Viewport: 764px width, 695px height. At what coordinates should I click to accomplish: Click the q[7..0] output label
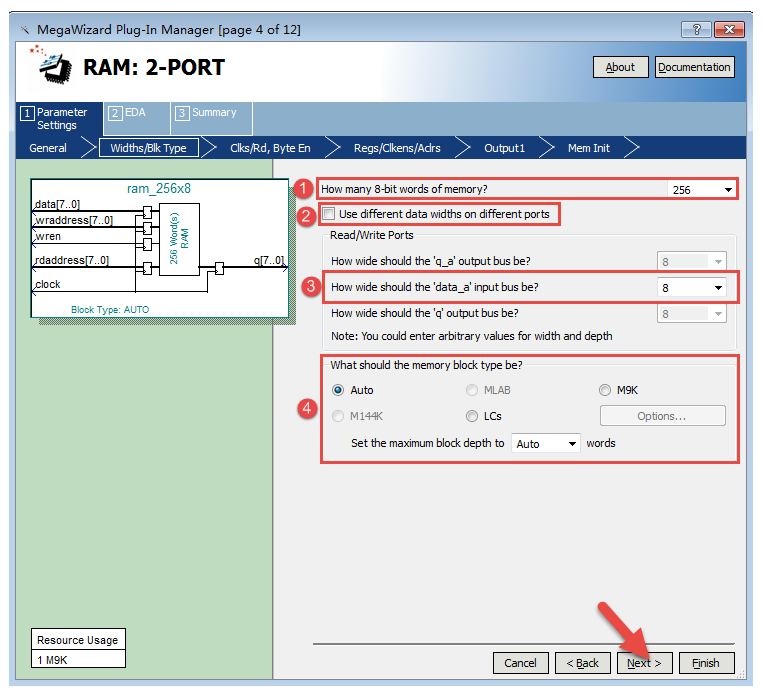tap(268, 260)
